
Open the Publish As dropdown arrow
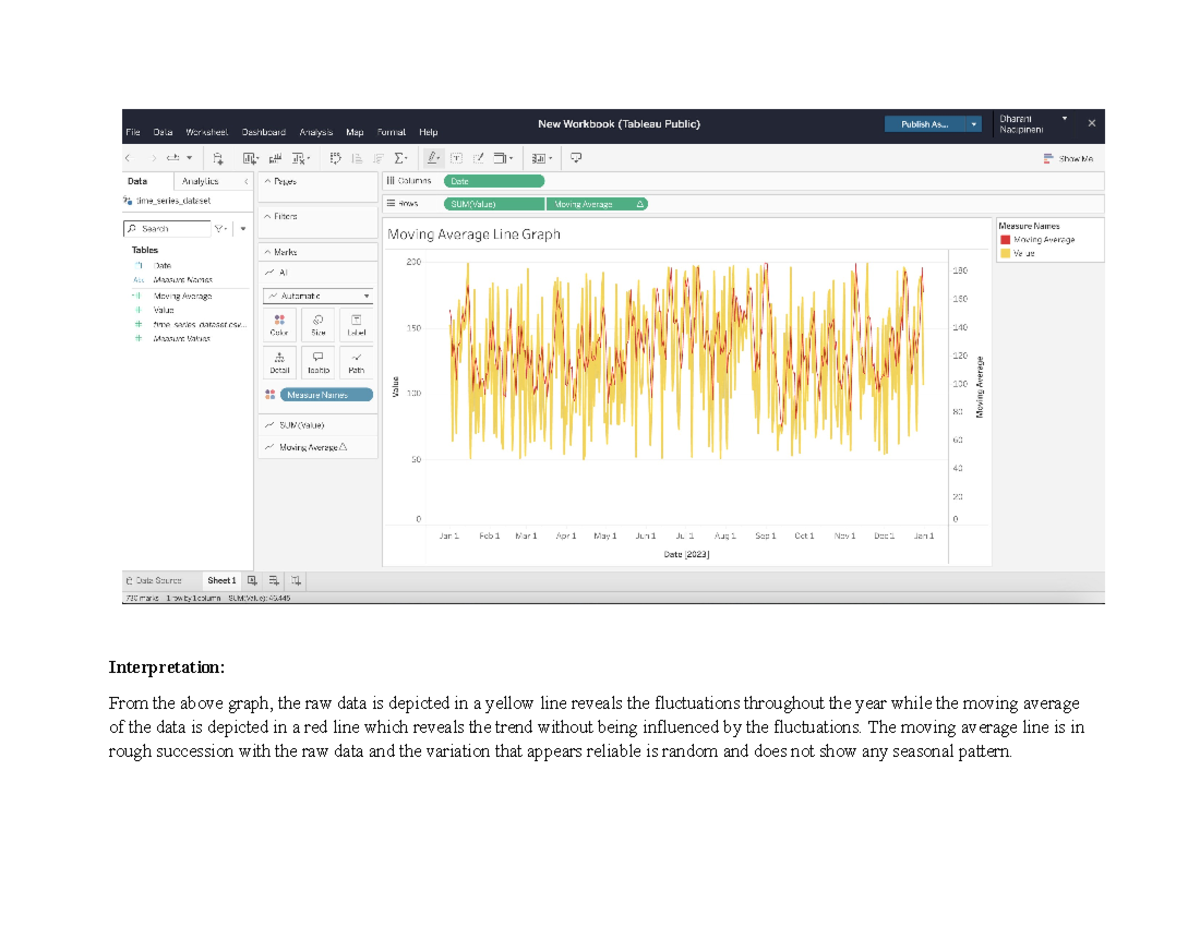point(972,123)
